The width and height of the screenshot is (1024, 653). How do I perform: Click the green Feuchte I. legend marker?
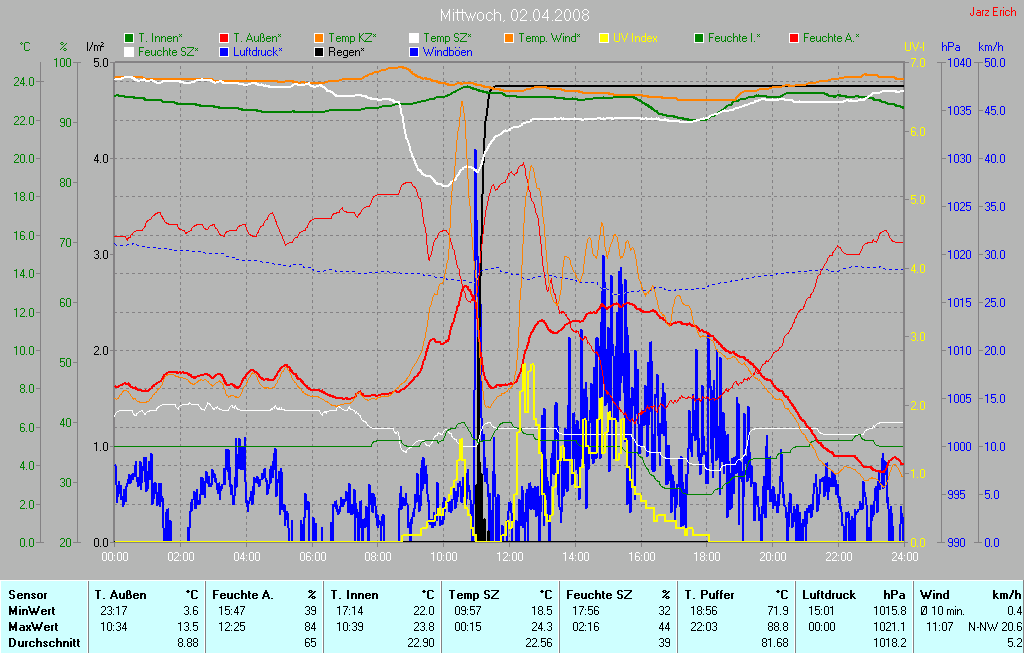coord(699,37)
